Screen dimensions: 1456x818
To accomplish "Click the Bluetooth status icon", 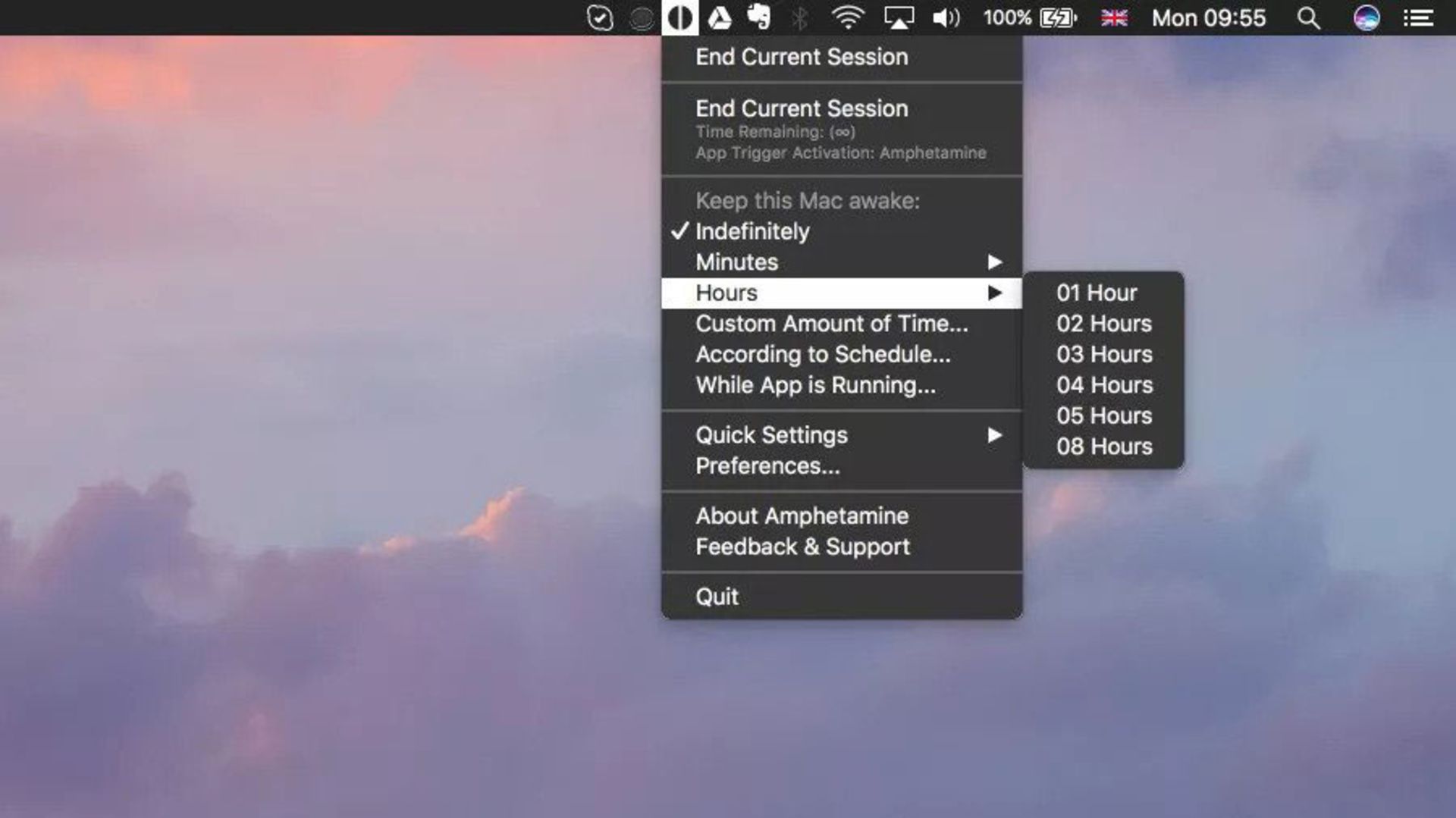I will 799,17.
